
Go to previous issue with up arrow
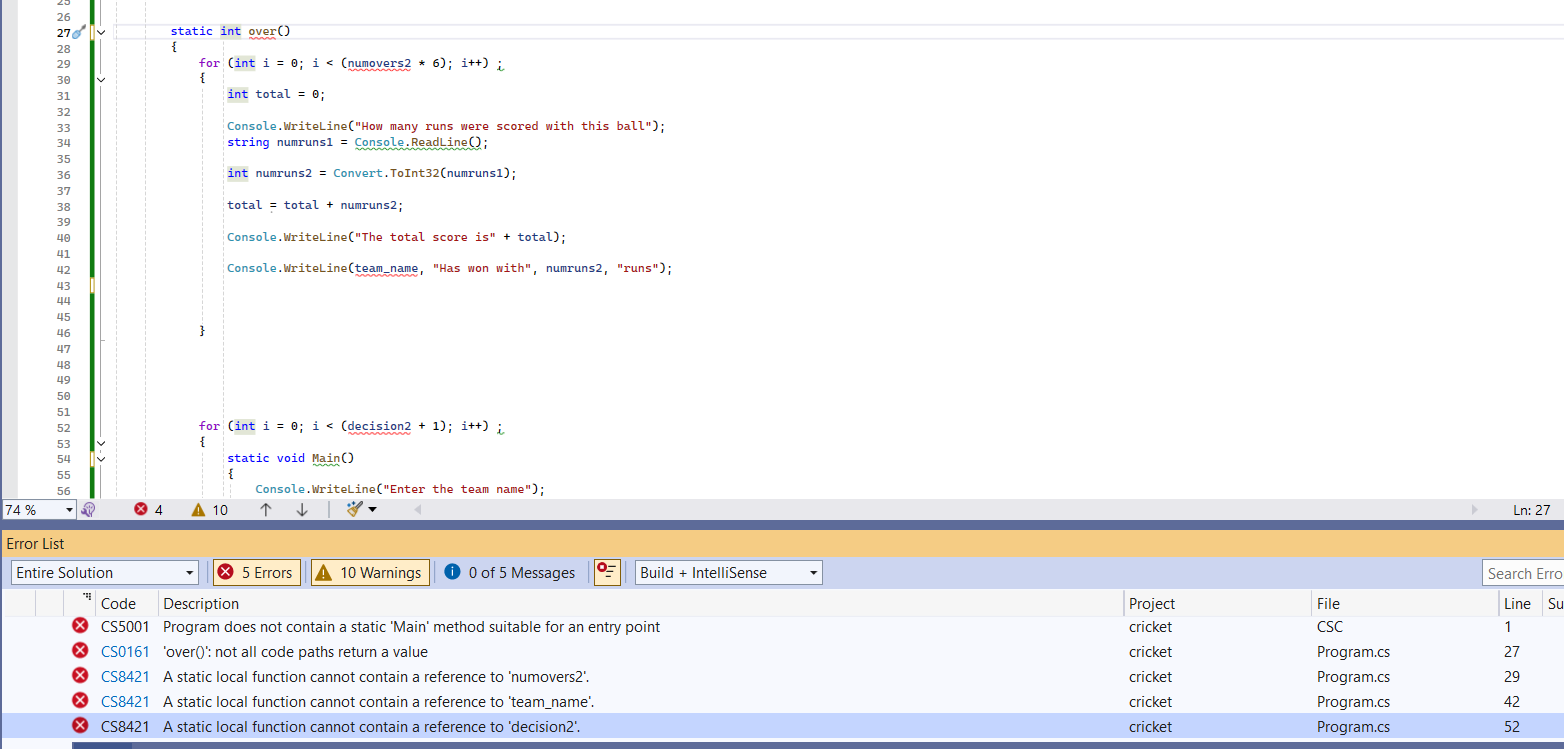[x=266, y=510]
